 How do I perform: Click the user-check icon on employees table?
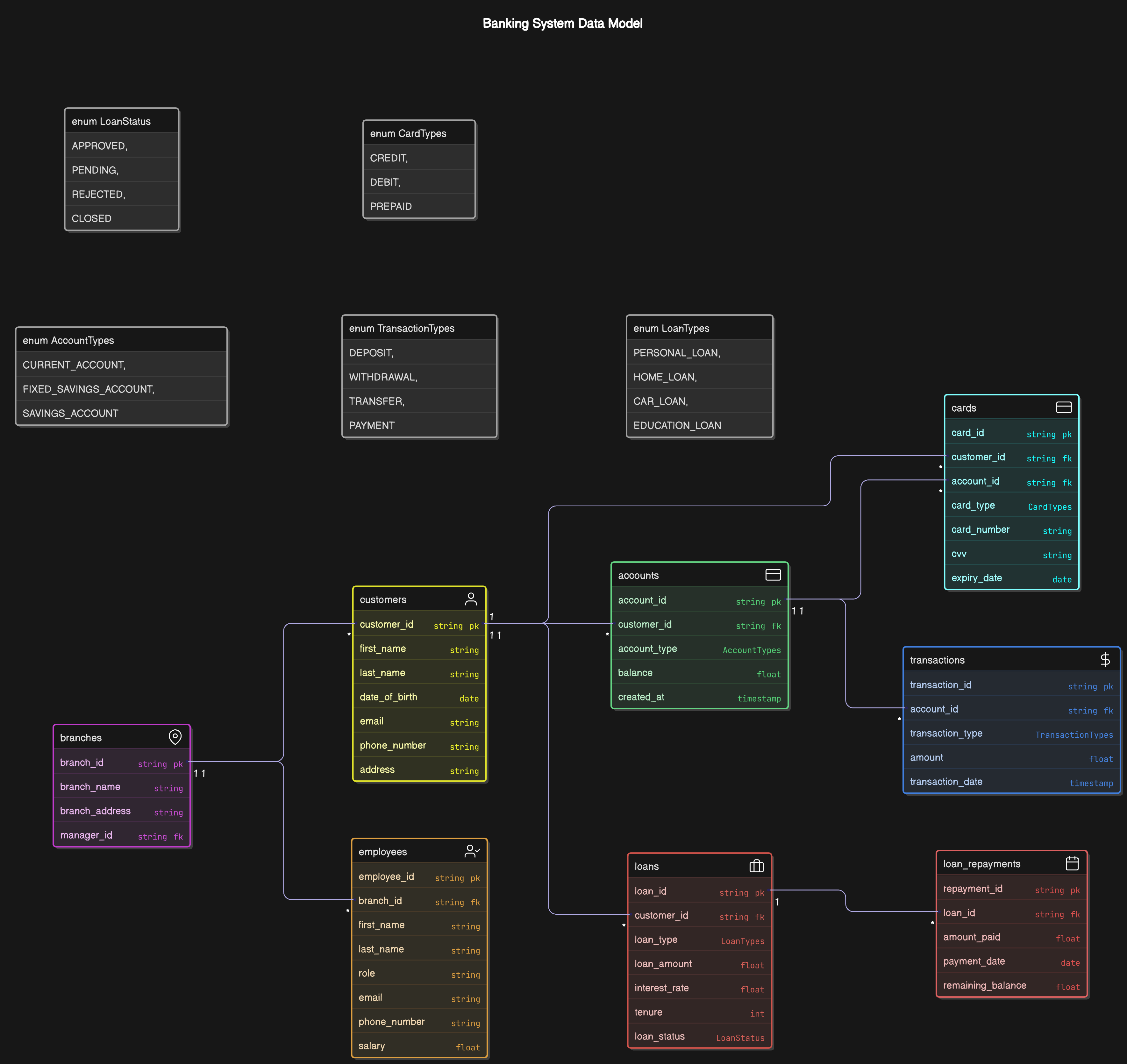click(471, 851)
